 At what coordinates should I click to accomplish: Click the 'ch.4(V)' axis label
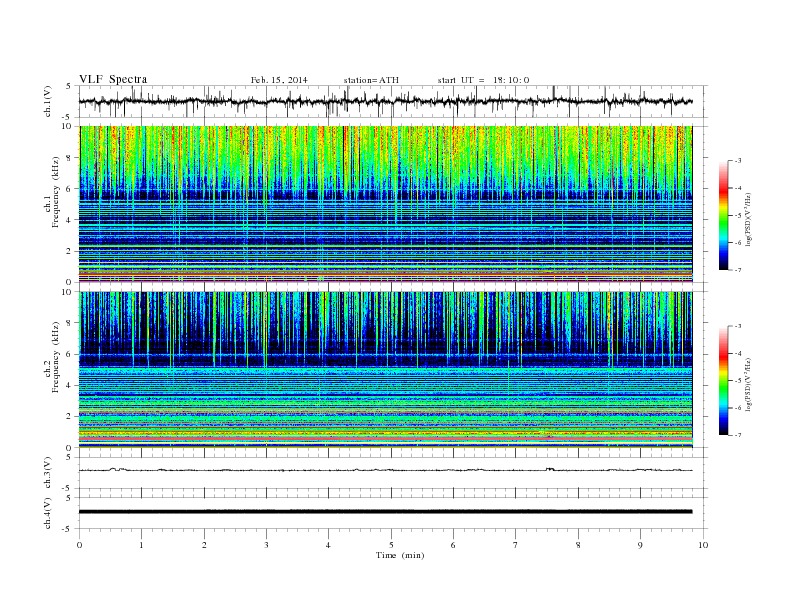pos(47,513)
